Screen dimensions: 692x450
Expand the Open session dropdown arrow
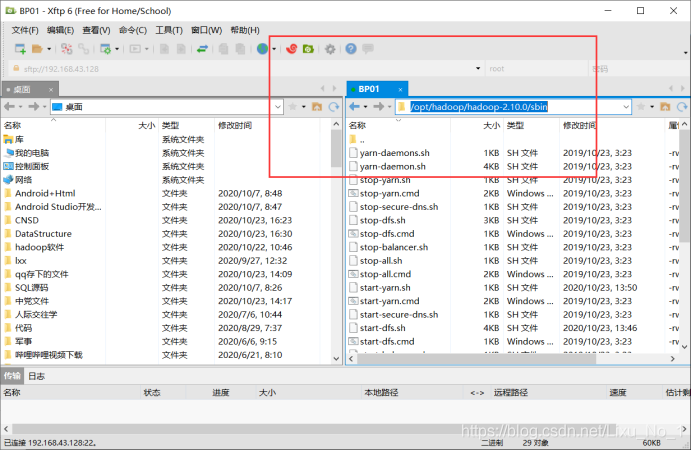[x=49, y=49]
